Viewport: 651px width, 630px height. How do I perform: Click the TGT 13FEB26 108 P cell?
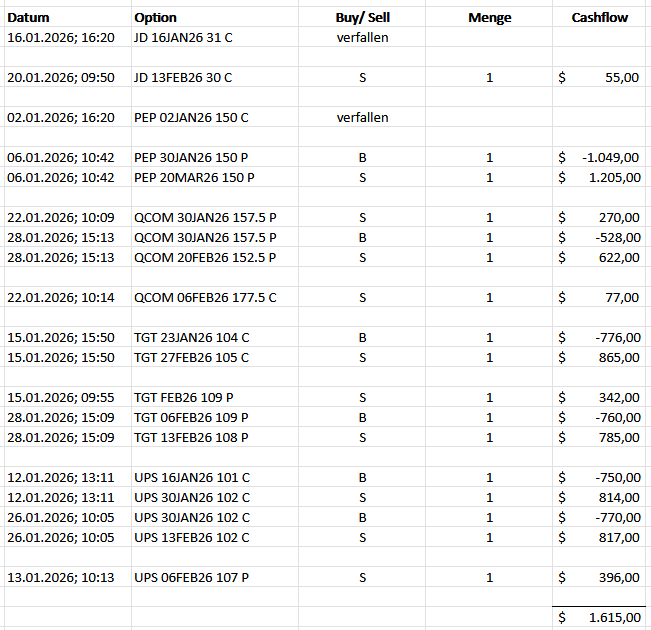coord(191,438)
